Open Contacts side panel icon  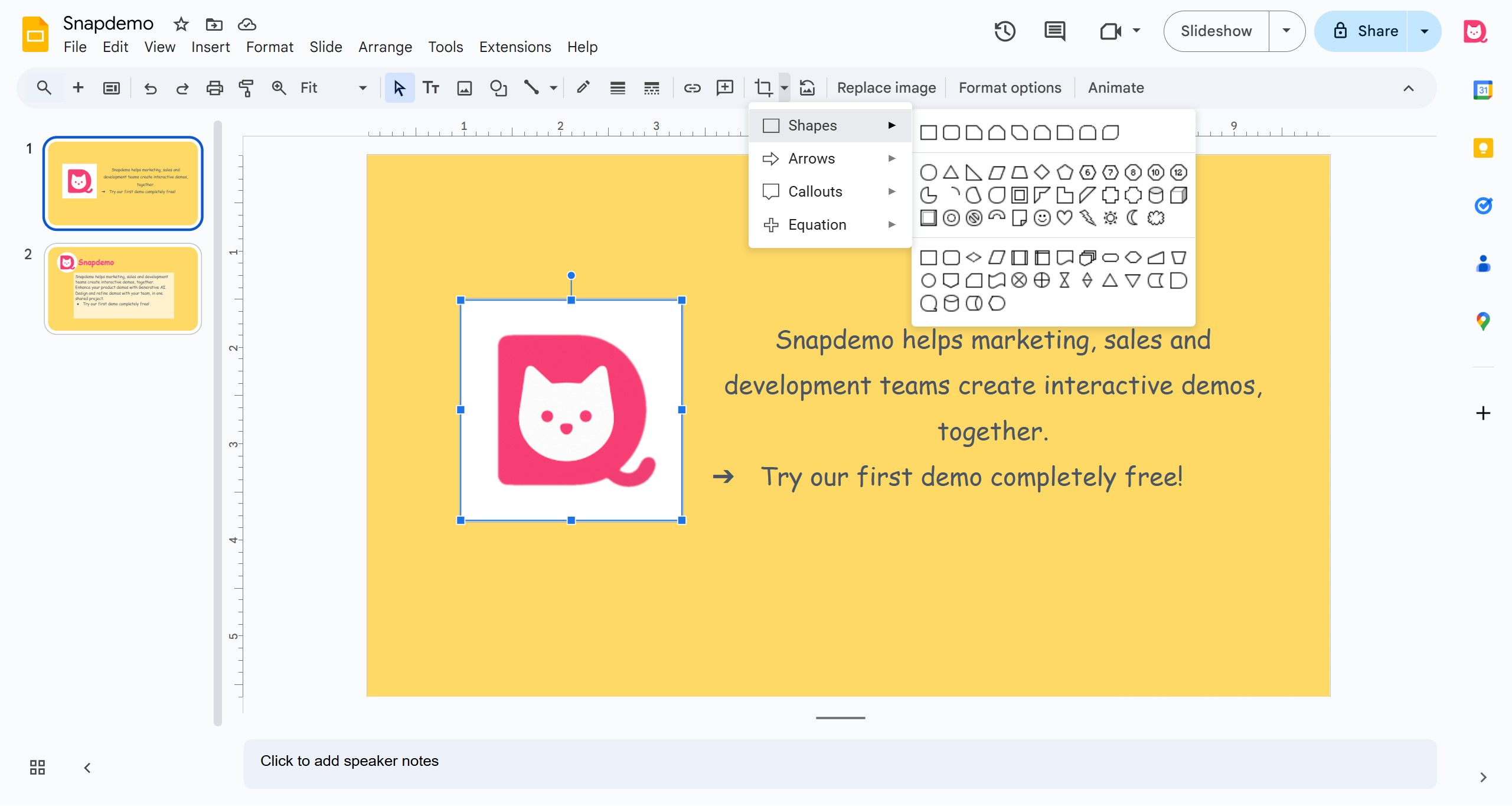tap(1483, 263)
